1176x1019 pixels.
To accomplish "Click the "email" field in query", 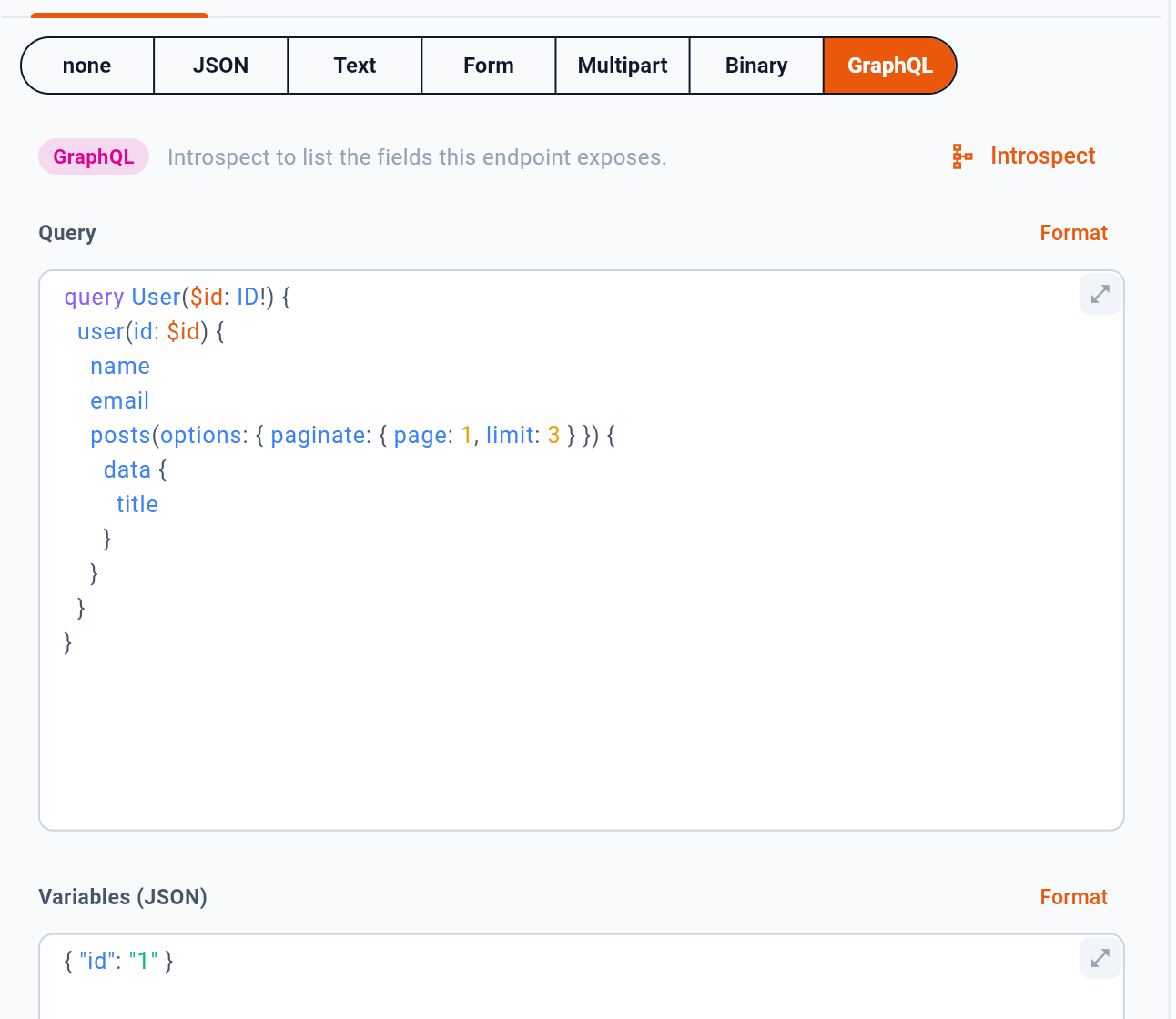I will 120,401.
